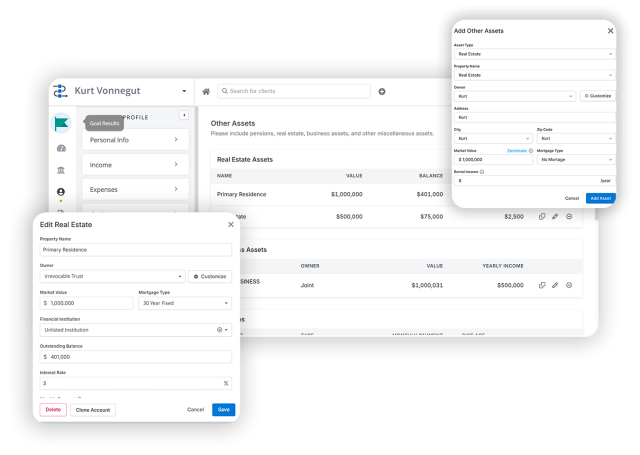Open the Kurt Vonnegut client dropdown

184,91
